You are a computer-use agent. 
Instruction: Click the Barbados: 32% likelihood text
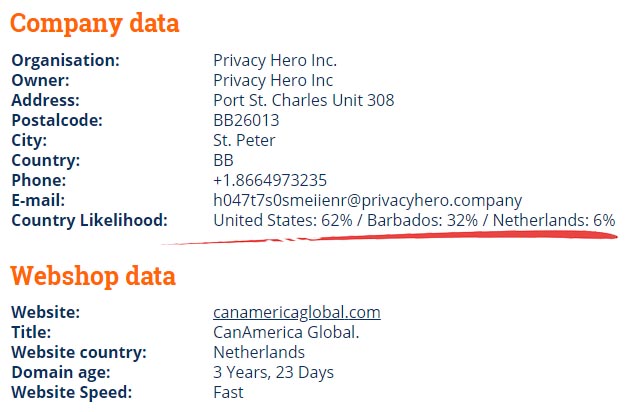point(422,220)
